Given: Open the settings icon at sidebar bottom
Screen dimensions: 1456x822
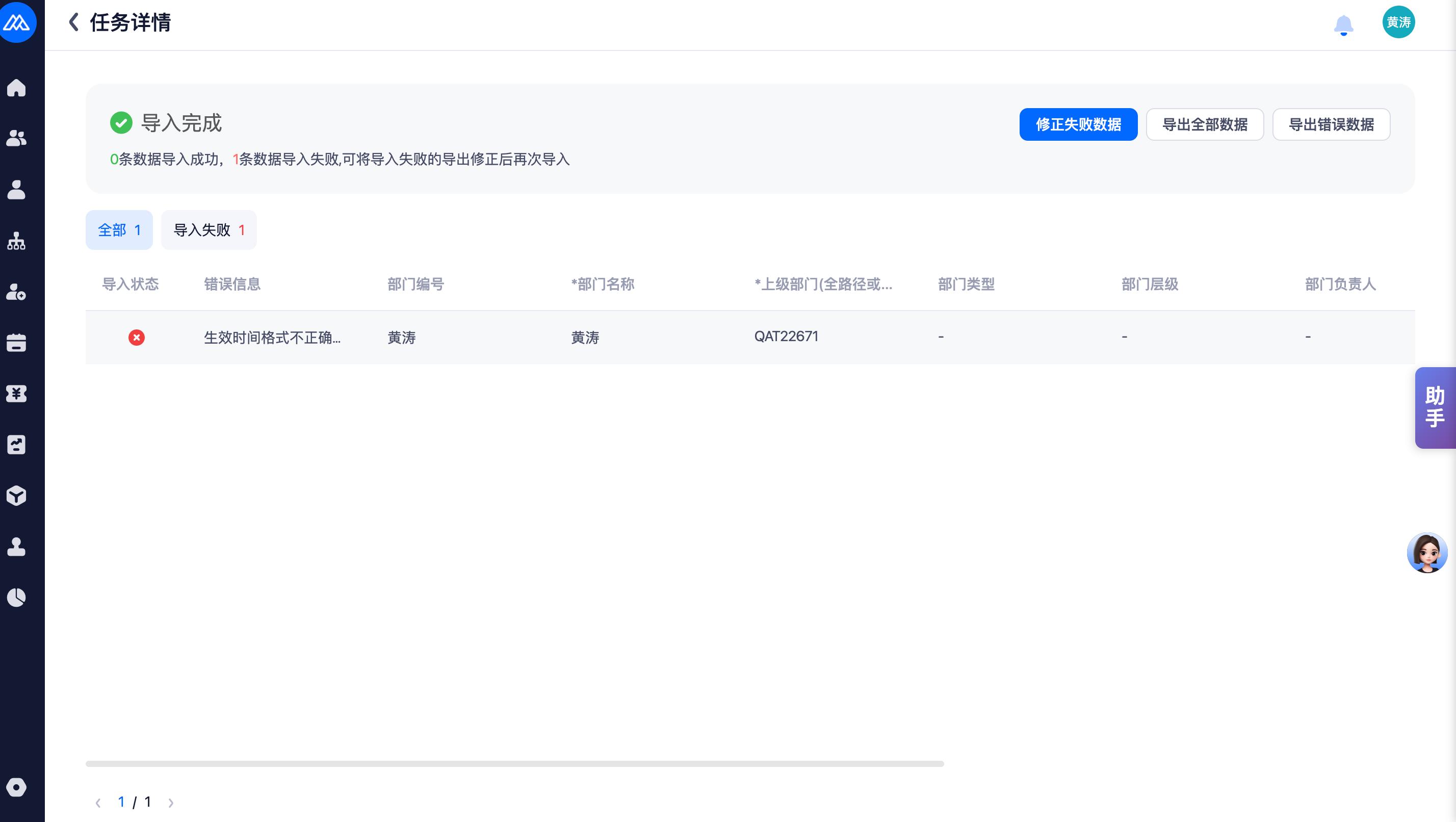Looking at the screenshot, I should pyautogui.click(x=16, y=787).
